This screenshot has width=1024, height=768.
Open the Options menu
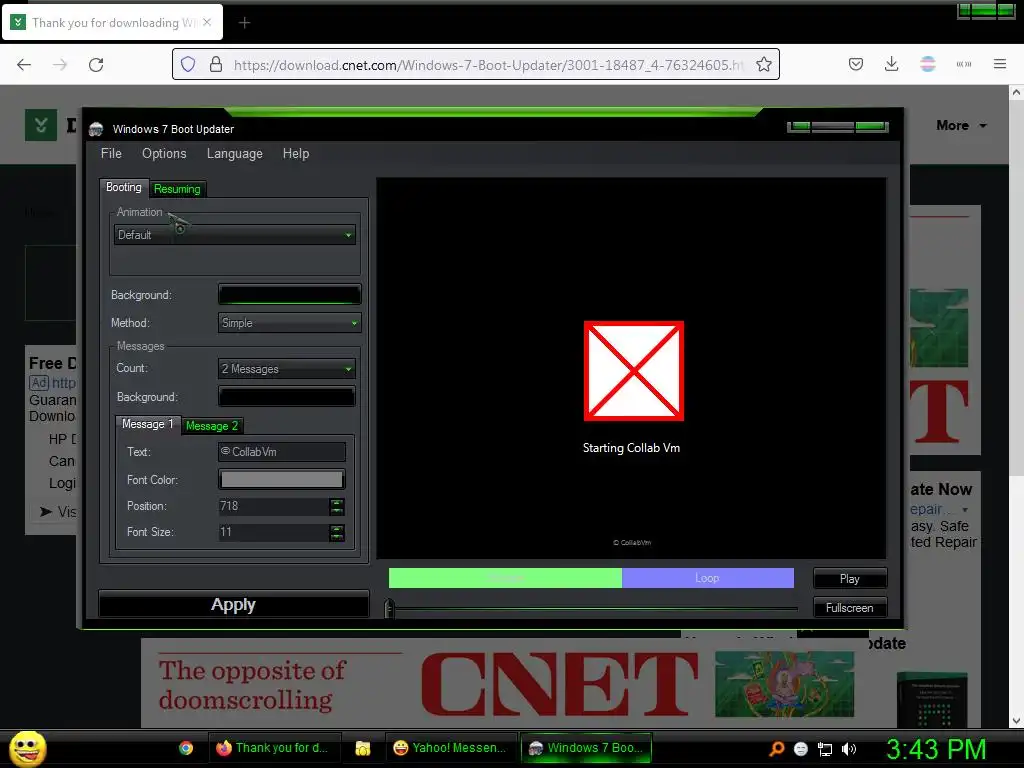(164, 153)
